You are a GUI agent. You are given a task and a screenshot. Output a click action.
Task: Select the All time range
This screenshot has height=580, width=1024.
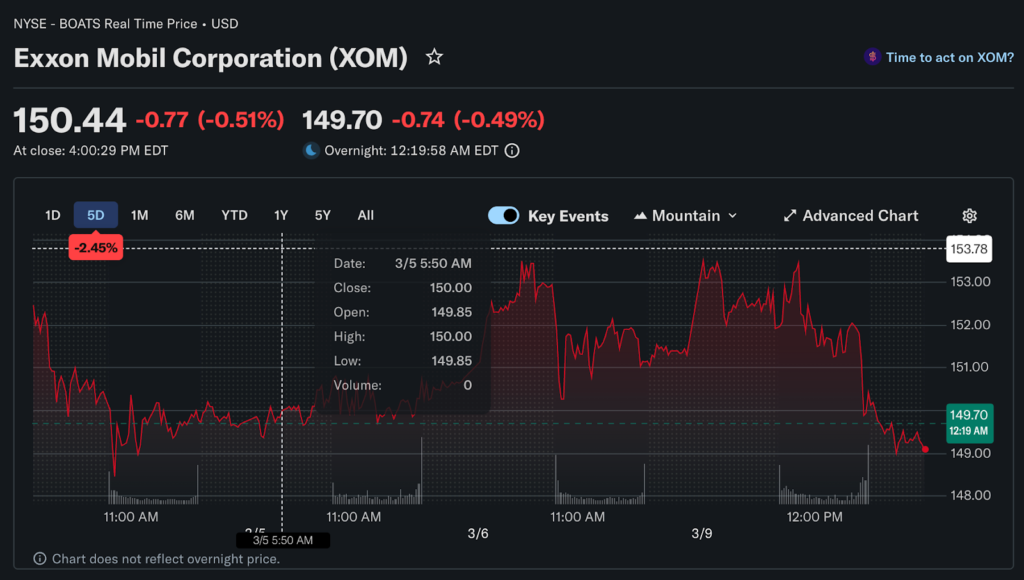(x=365, y=215)
